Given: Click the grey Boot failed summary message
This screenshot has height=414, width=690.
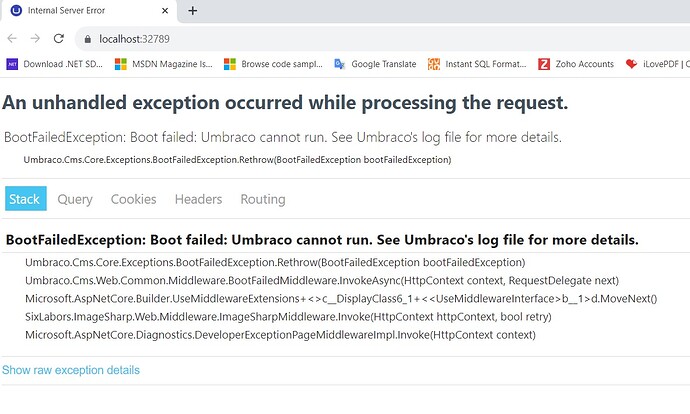Looking at the screenshot, I should coord(283,137).
